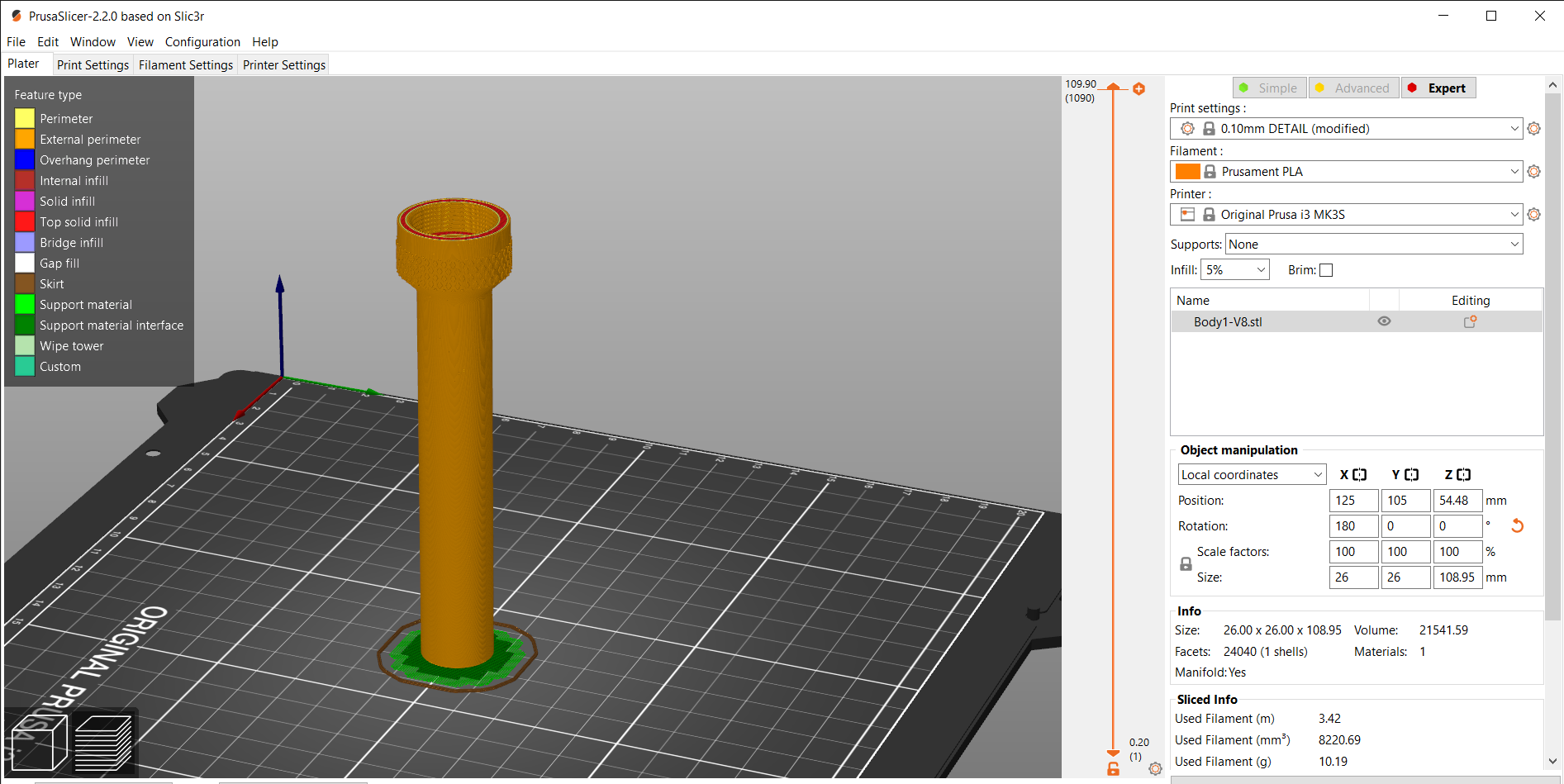
Task: Click sidebar scrollbar down arrow
Action: coord(1552,761)
